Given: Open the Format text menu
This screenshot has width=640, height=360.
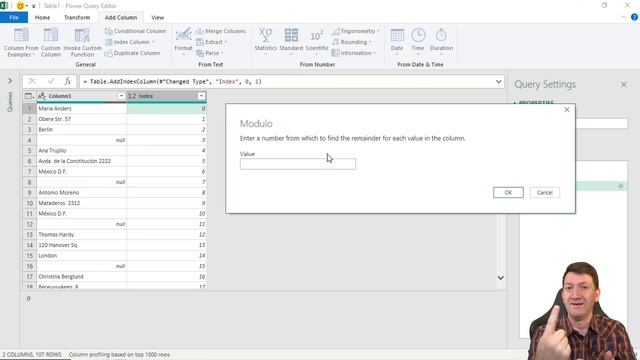Looking at the screenshot, I should pyautogui.click(x=183, y=42).
